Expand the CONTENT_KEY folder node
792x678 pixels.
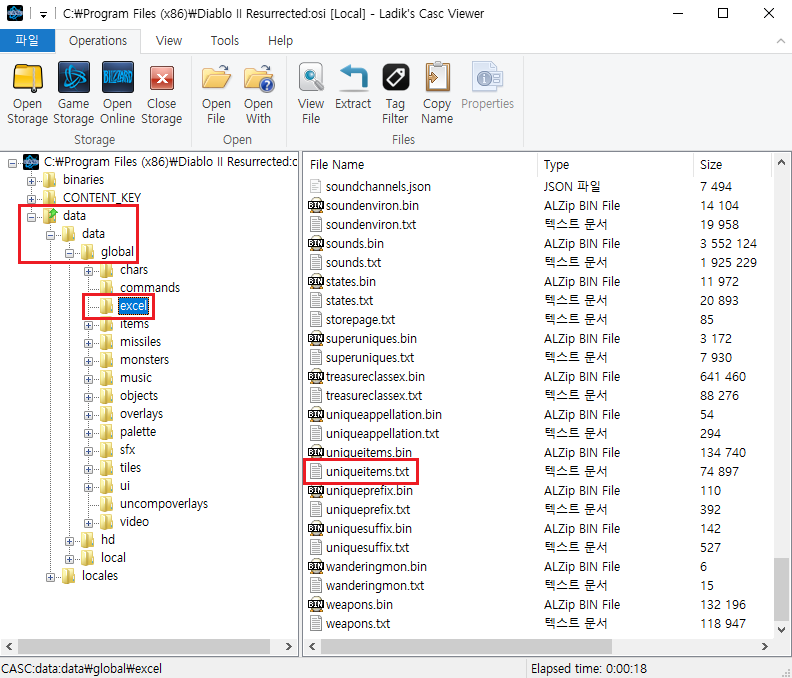point(31,199)
